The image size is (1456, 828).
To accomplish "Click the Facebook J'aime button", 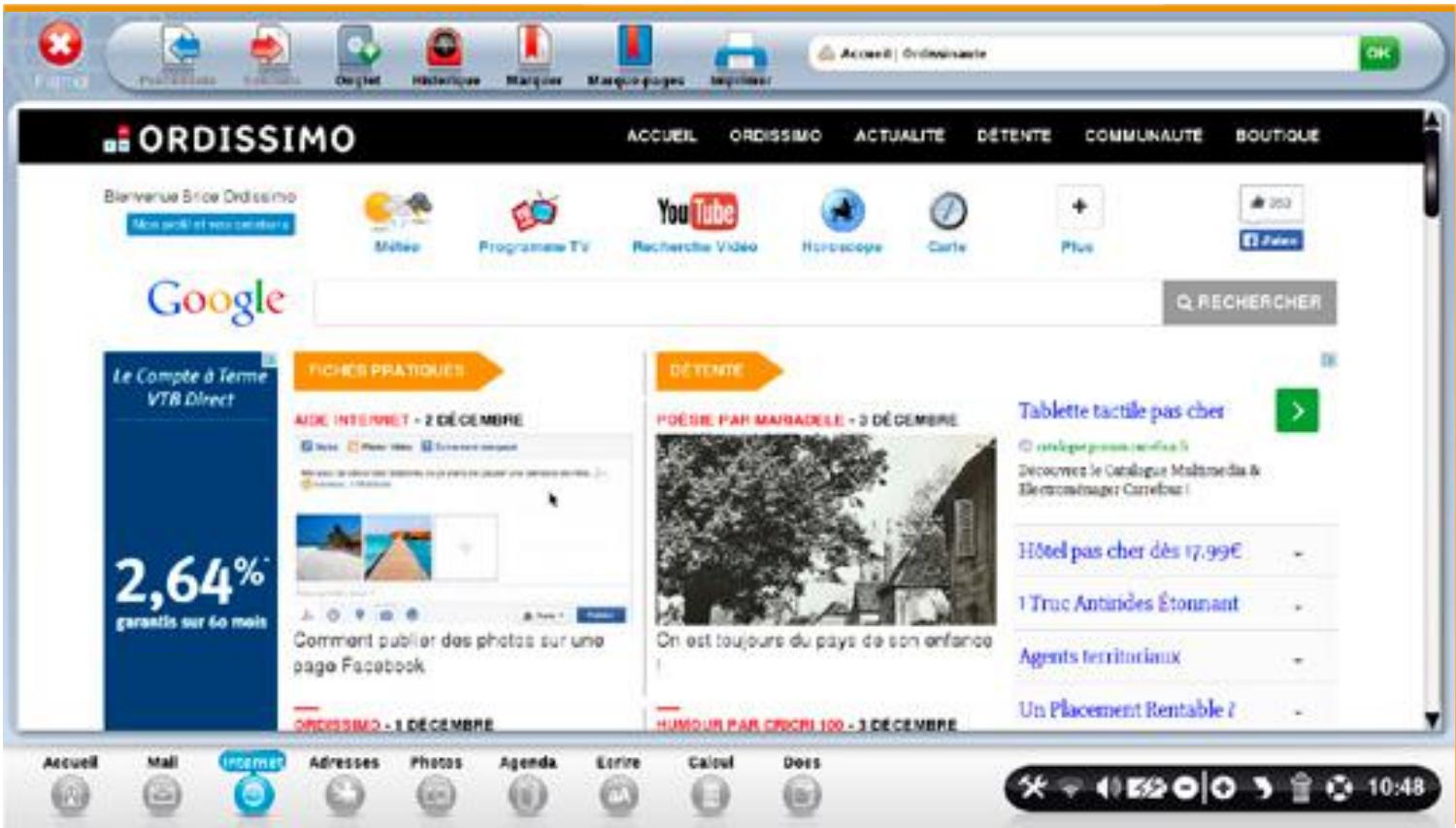I will [x=1272, y=240].
